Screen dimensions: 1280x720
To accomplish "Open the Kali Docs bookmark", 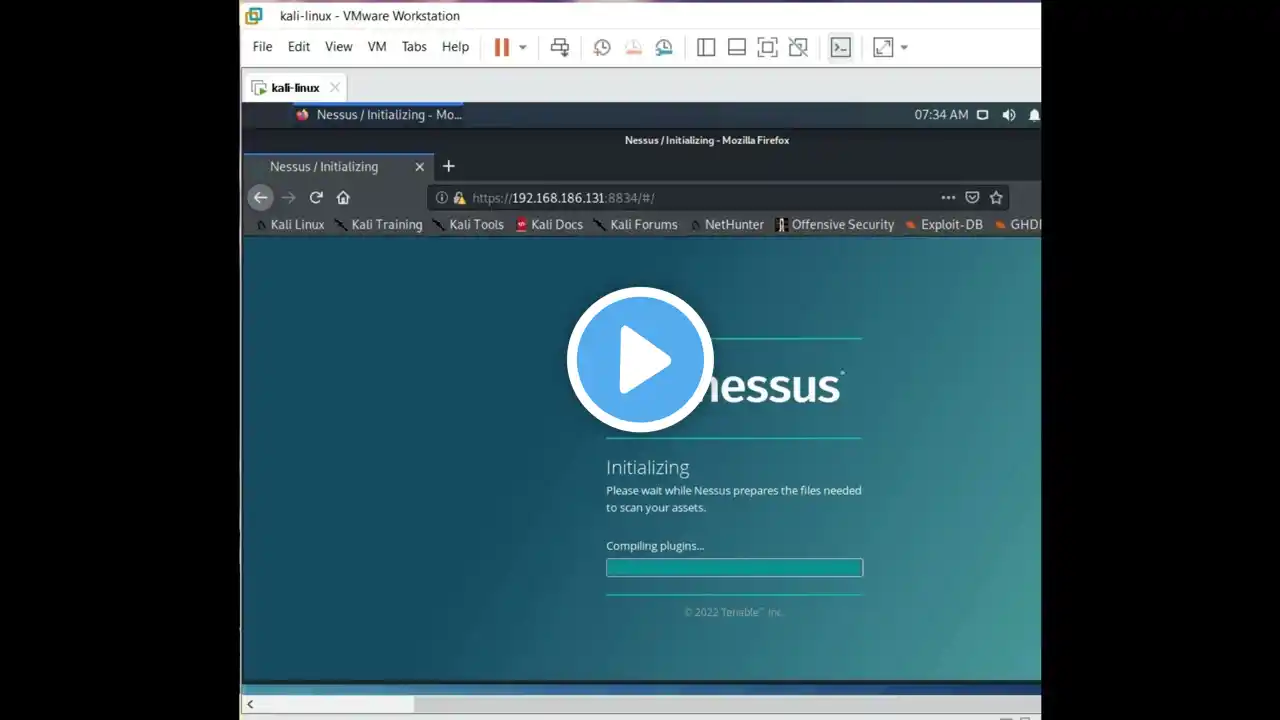I will tap(549, 225).
